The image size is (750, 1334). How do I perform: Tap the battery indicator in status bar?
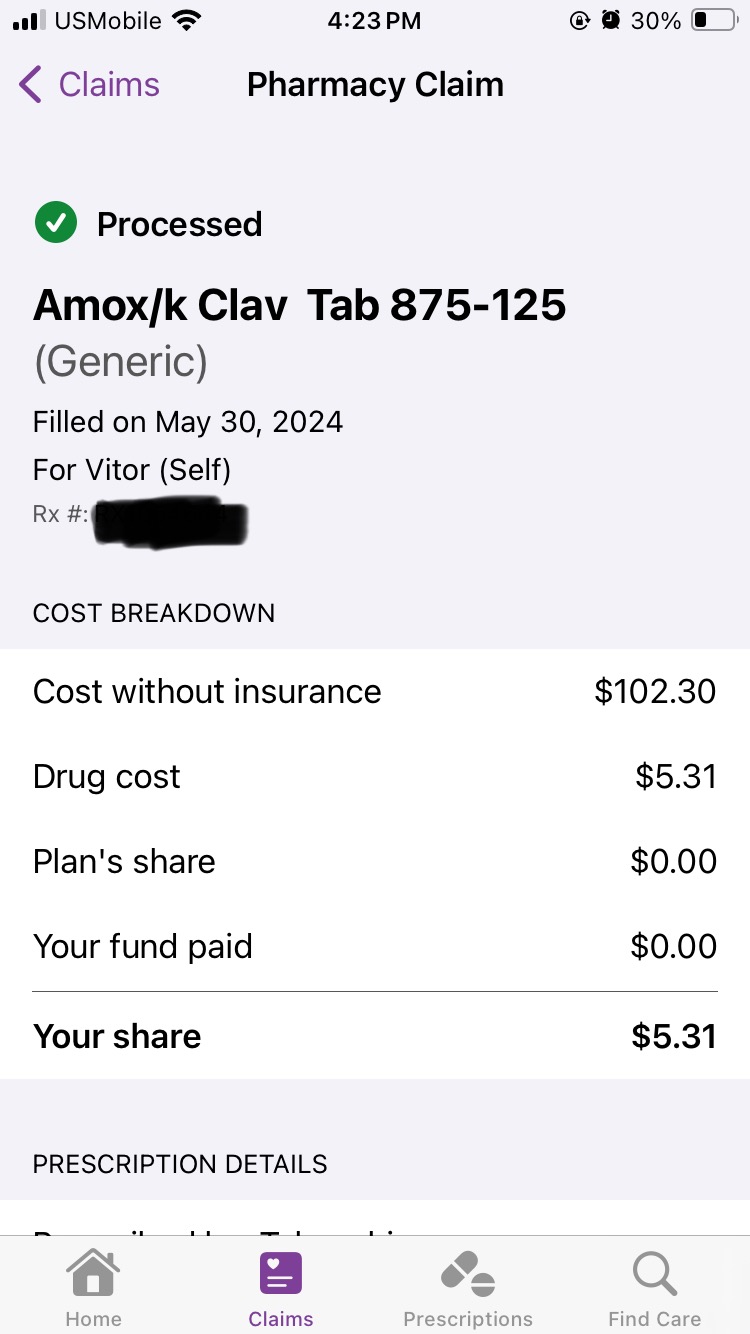(x=714, y=20)
